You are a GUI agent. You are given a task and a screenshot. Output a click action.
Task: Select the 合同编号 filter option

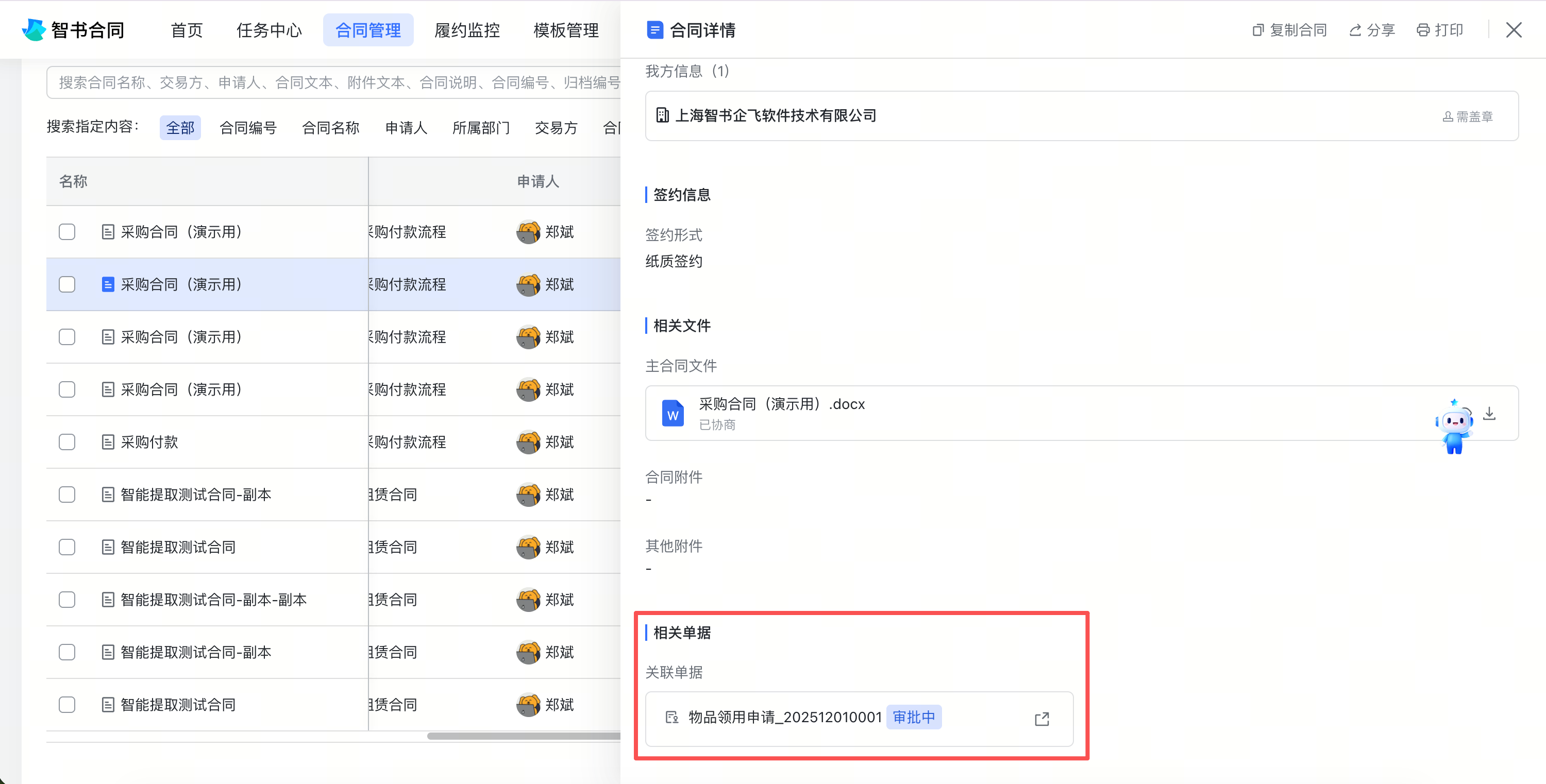[248, 127]
